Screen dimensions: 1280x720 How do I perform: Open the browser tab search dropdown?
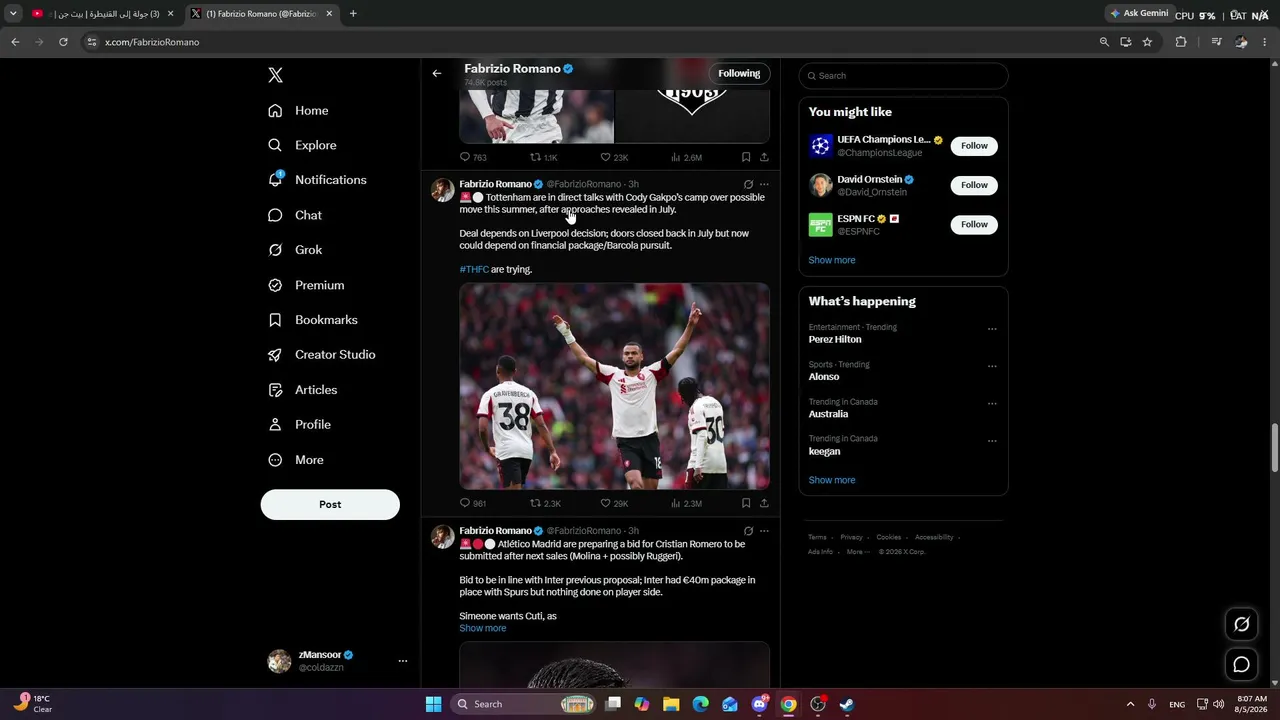tap(13, 14)
